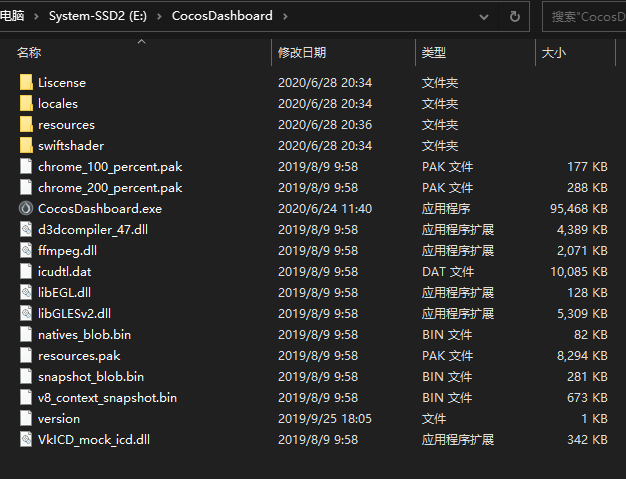Viewport: 626px width, 479px height.
Task: Expand the chevron before System-SSD2 (E:)
Action: 36,16
